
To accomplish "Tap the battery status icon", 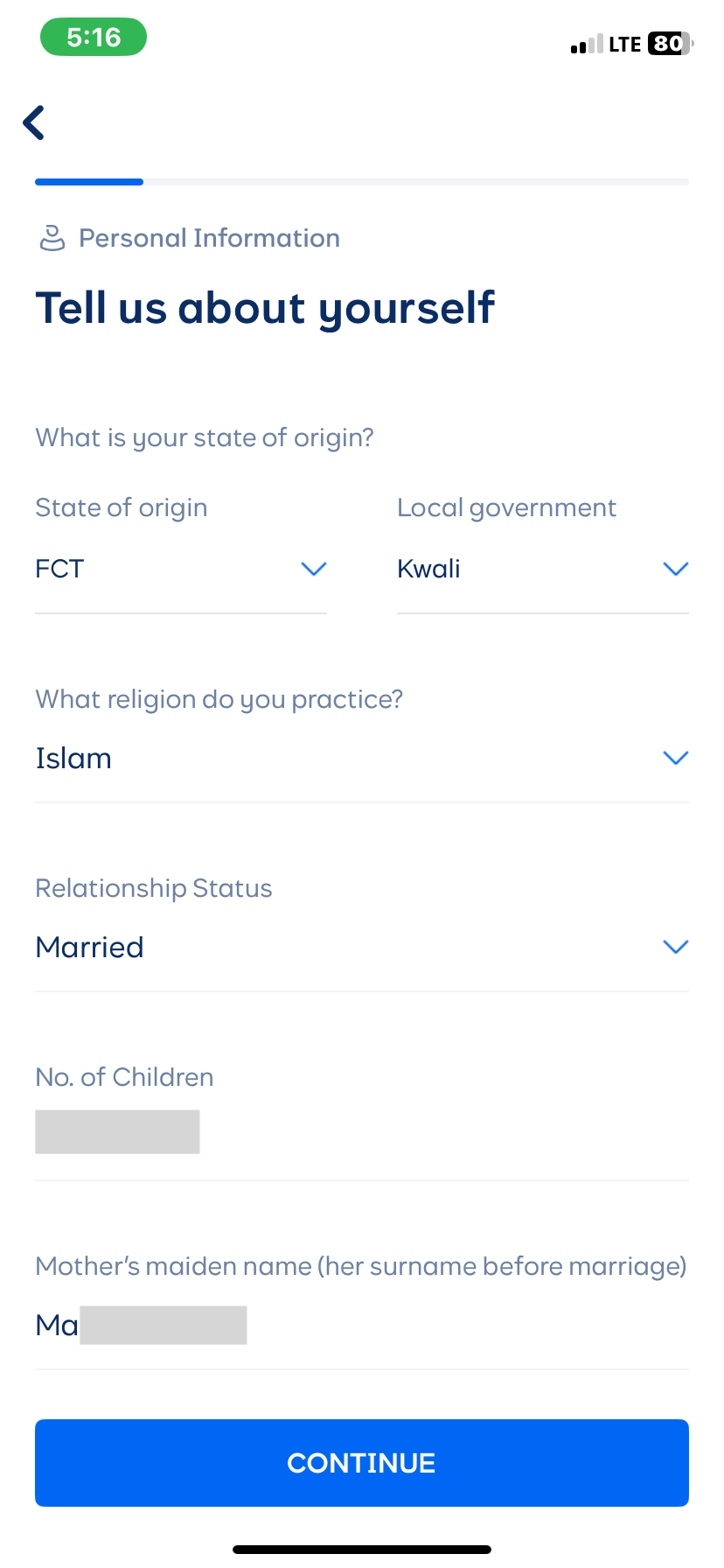I will [x=669, y=44].
